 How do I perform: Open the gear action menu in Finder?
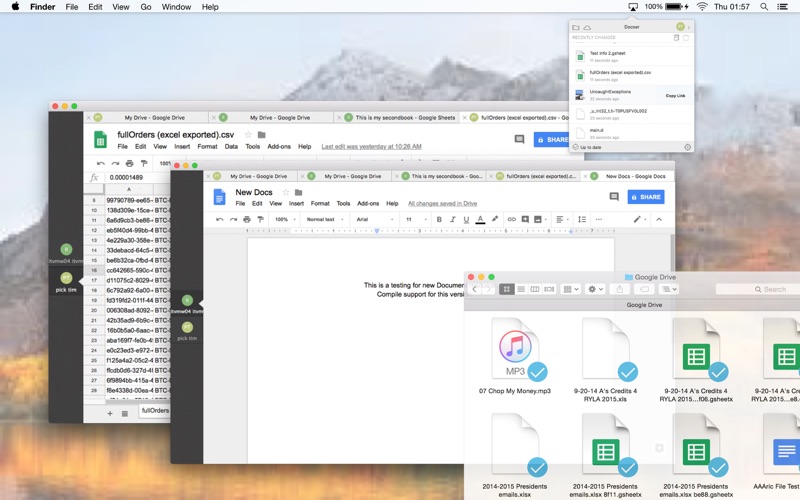[x=595, y=289]
